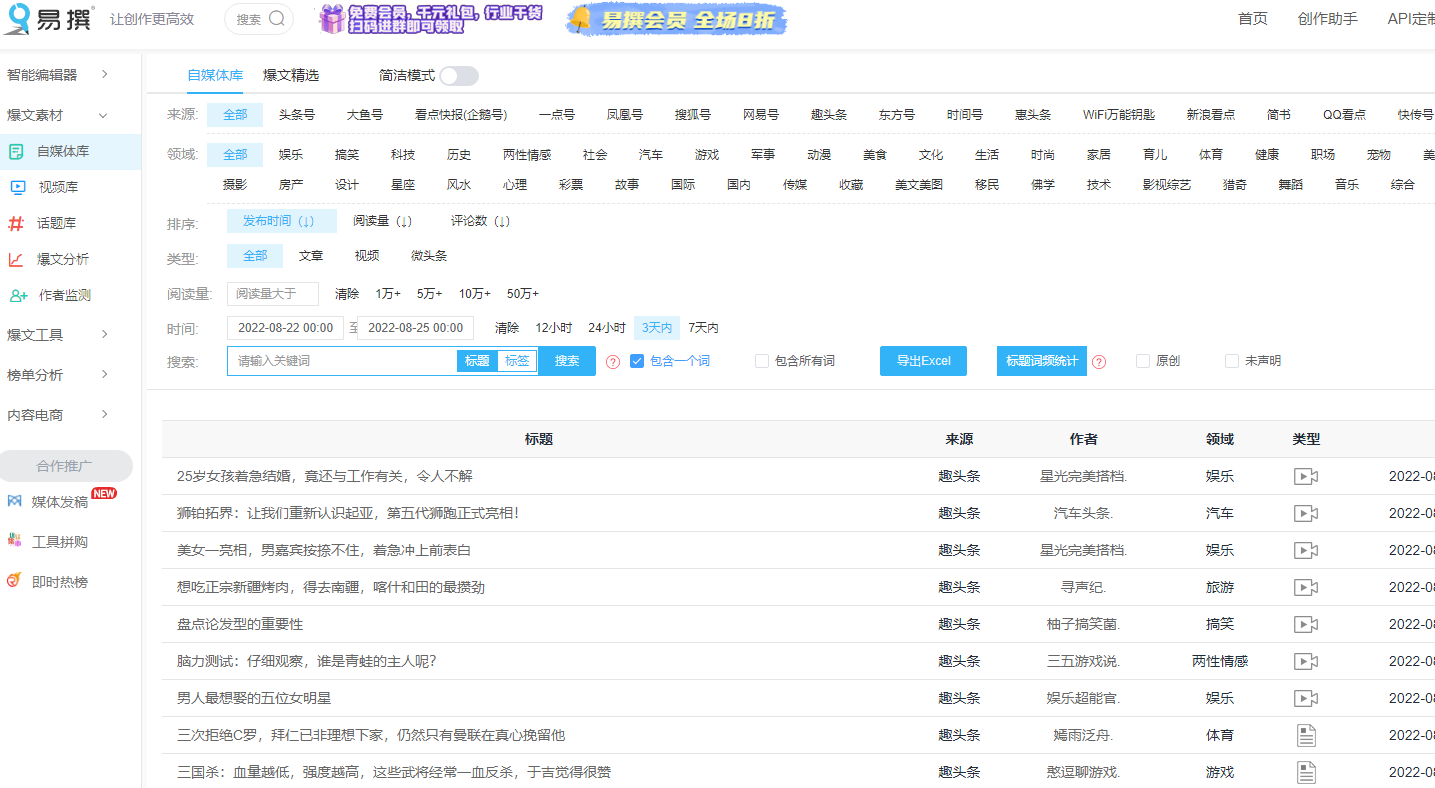Select the 7天内 time range
The width and height of the screenshot is (1435, 788).
click(703, 328)
